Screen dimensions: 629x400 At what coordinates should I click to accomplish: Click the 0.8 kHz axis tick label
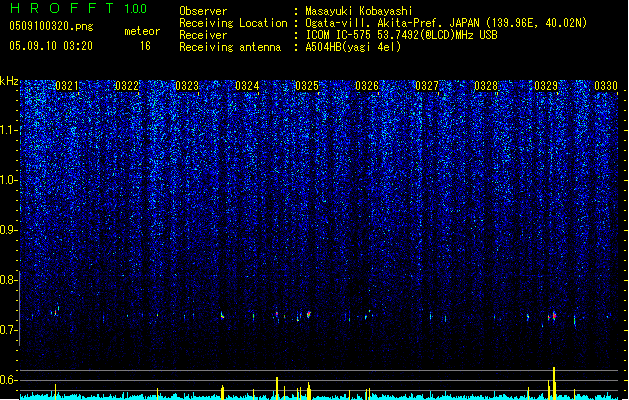tap(8, 280)
